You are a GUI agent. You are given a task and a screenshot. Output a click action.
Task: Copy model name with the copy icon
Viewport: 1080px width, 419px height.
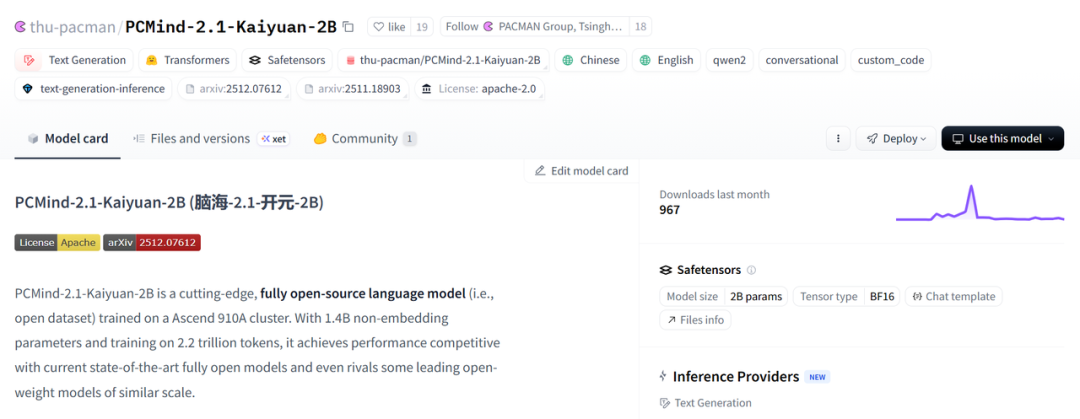(348, 27)
